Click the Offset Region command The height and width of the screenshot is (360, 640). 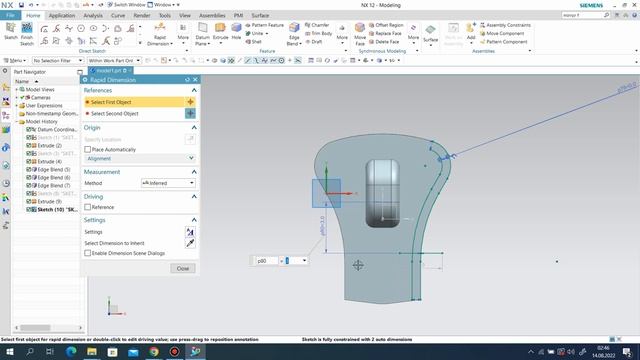click(x=386, y=25)
